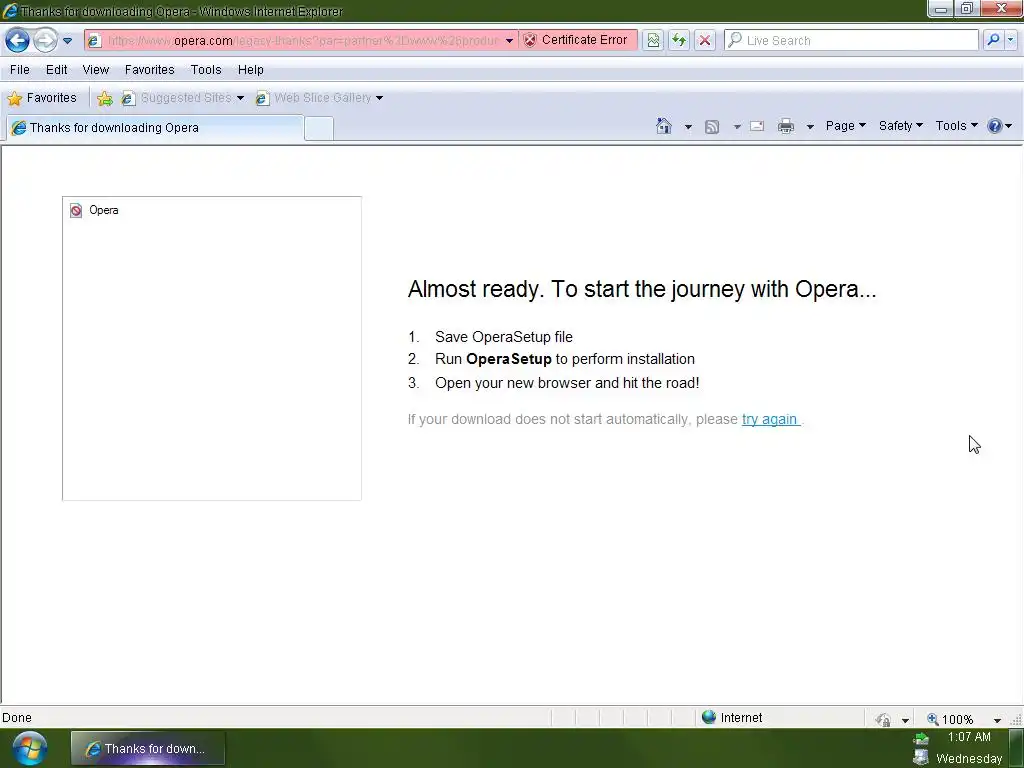Open the Page command menu
The width and height of the screenshot is (1024, 768).
846,126
